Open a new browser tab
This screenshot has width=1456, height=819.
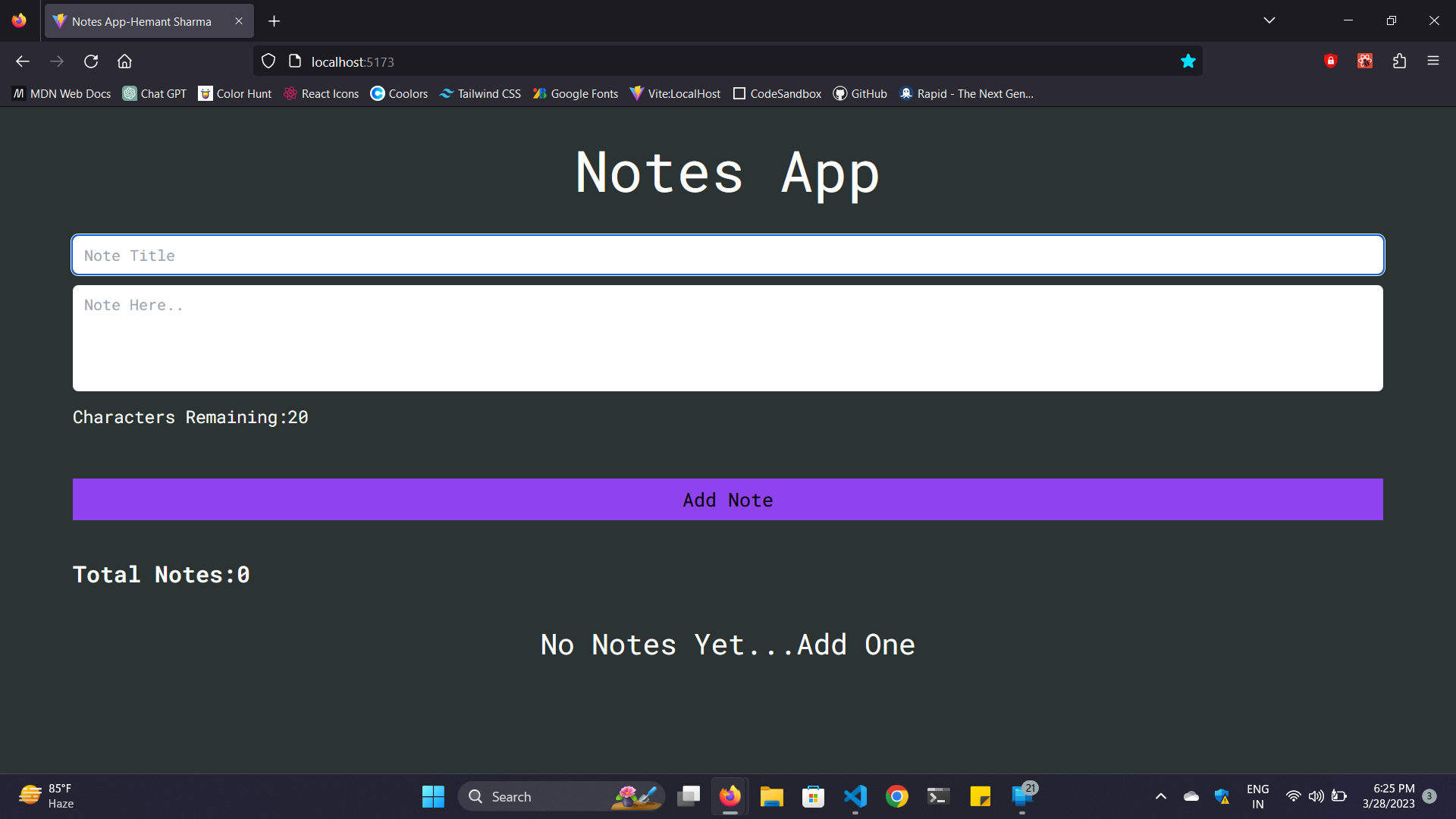pos(275,21)
